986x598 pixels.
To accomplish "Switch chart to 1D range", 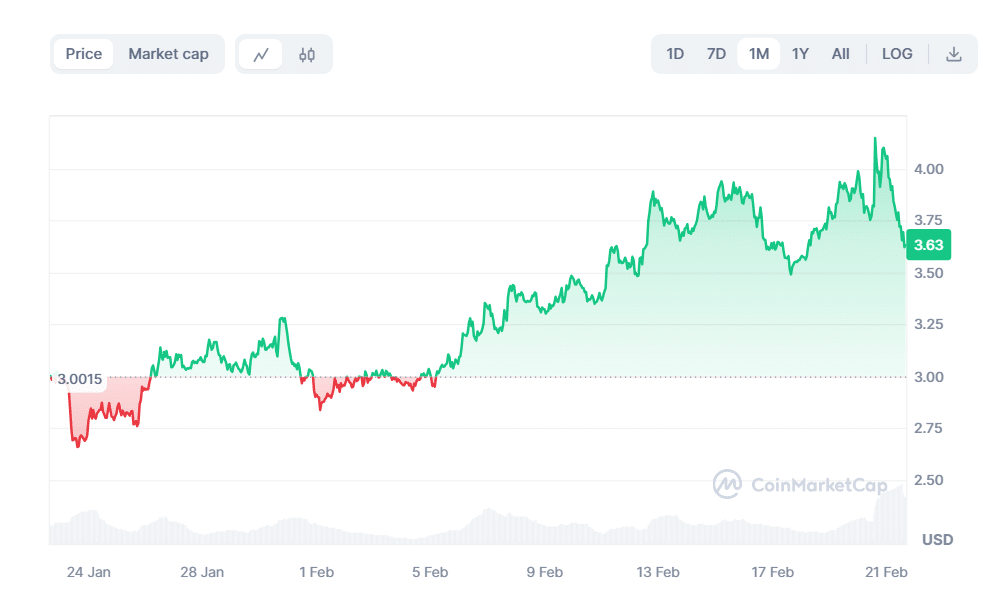I will pos(675,54).
